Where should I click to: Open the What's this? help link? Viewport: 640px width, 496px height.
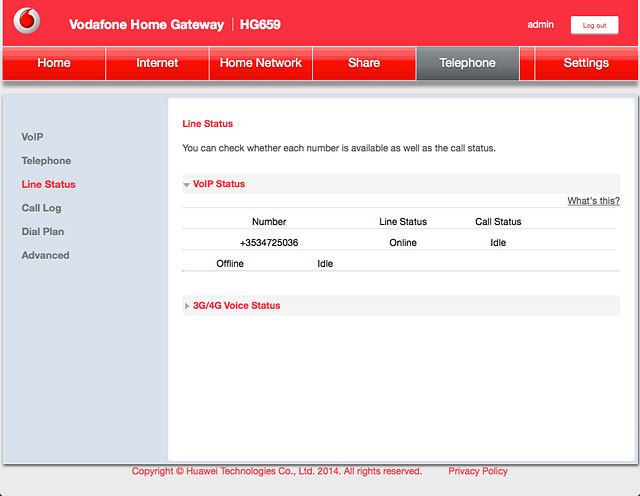[593, 201]
